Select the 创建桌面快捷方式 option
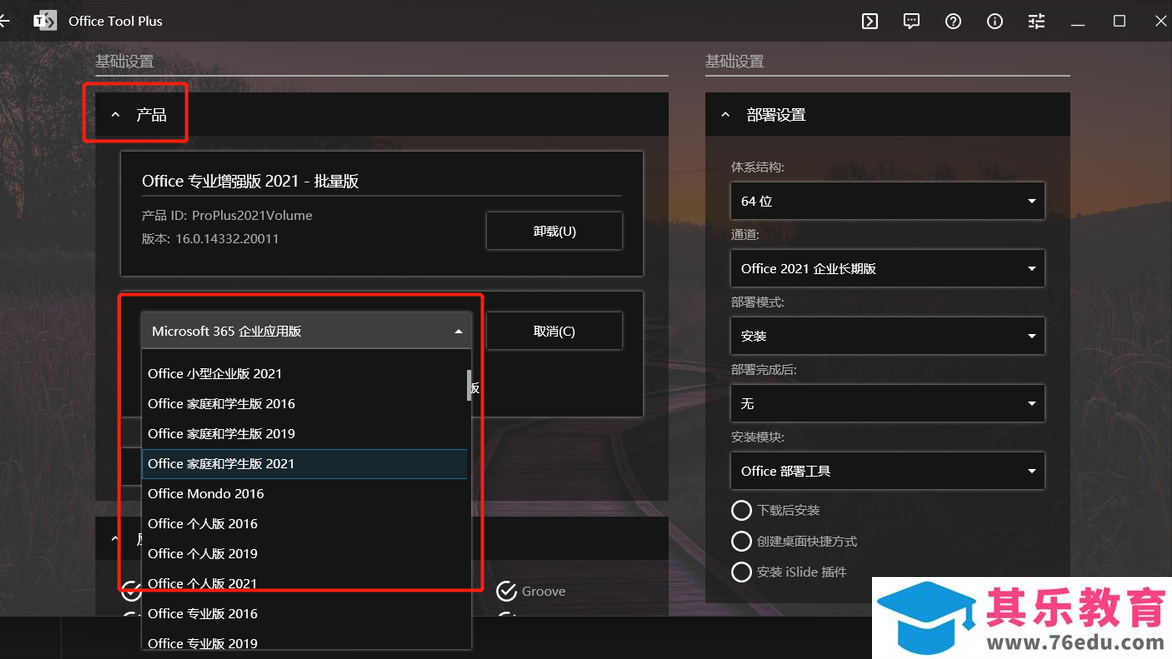The image size is (1172, 659). (741, 541)
